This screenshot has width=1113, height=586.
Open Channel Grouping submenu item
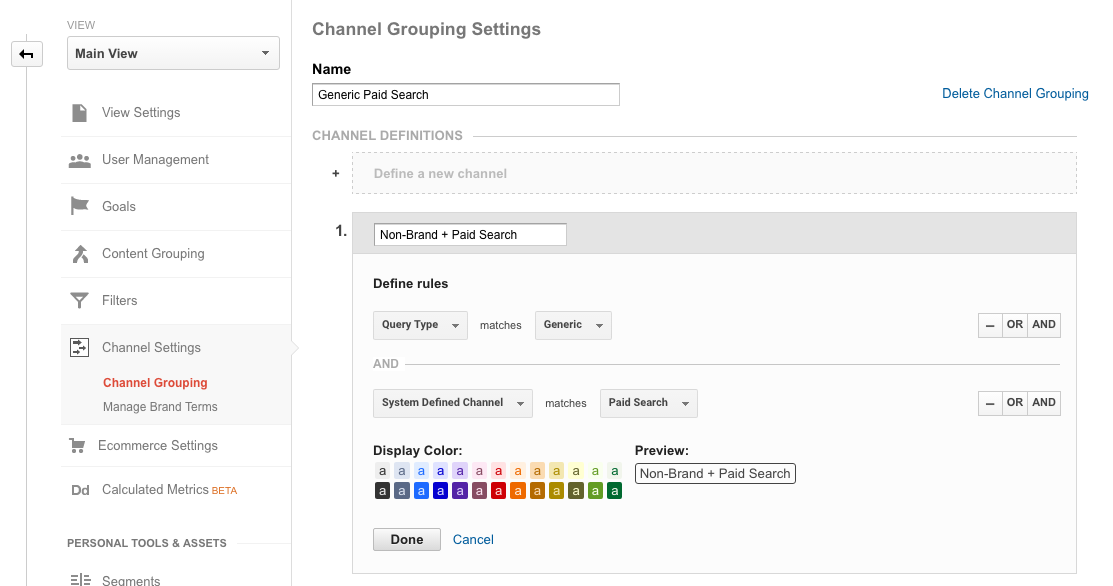[155, 383]
